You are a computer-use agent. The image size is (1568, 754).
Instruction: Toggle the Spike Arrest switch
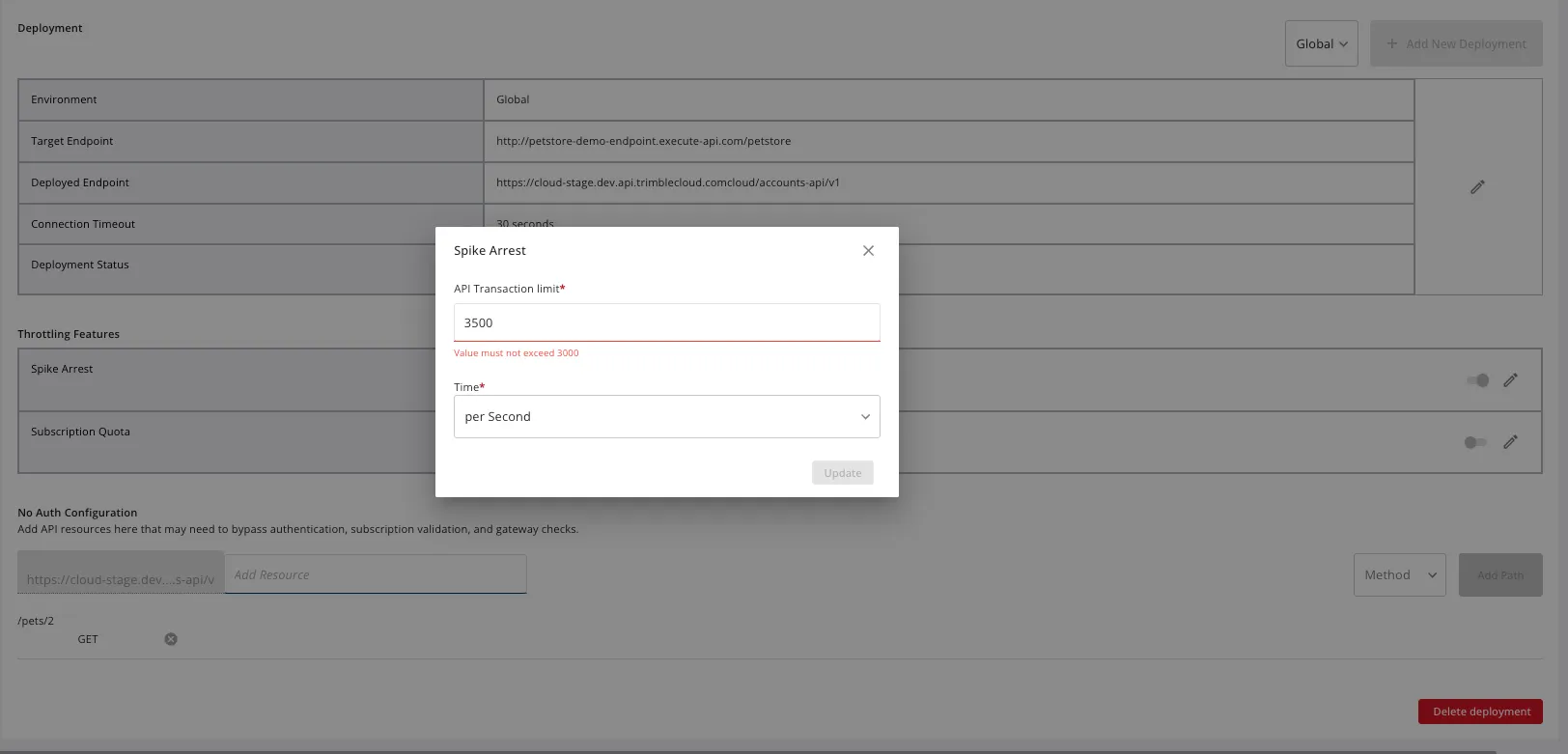1477,380
